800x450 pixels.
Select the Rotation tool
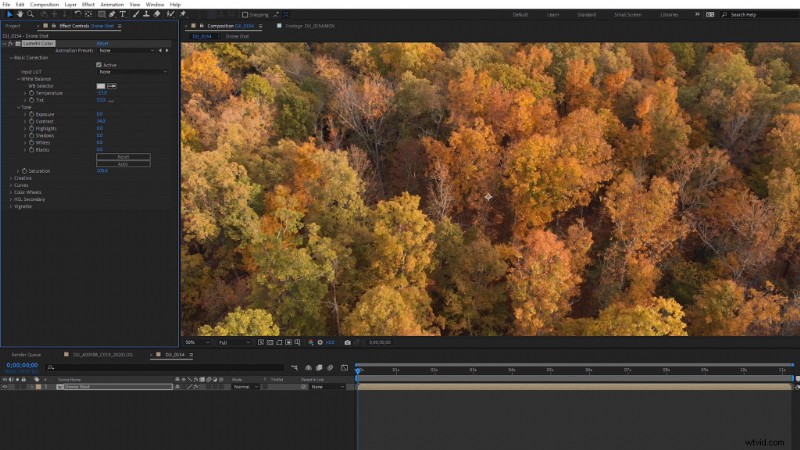pos(78,14)
